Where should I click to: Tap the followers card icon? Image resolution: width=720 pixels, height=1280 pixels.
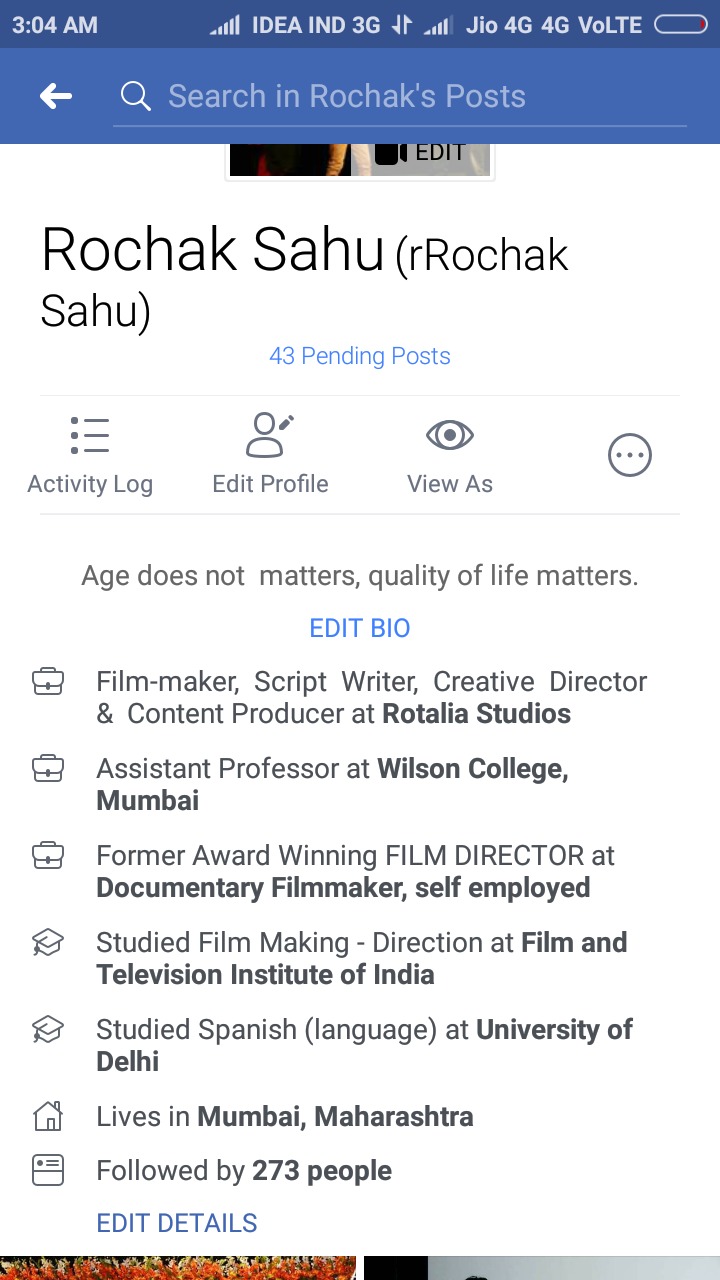tap(48, 1170)
